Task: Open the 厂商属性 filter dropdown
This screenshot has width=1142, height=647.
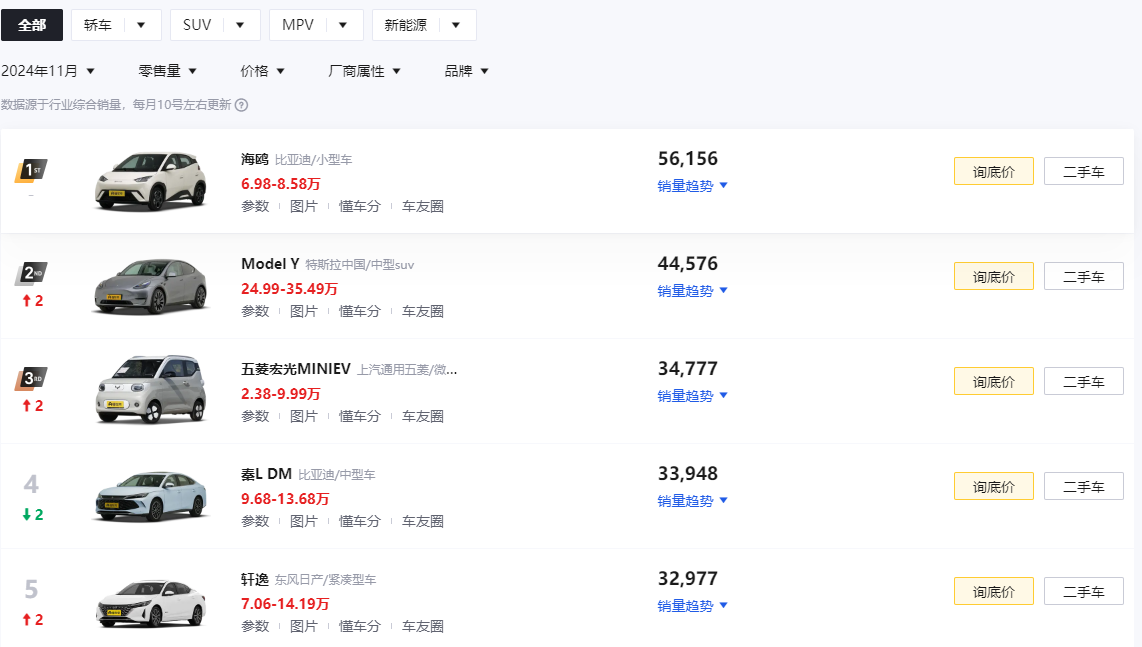Action: pos(365,71)
